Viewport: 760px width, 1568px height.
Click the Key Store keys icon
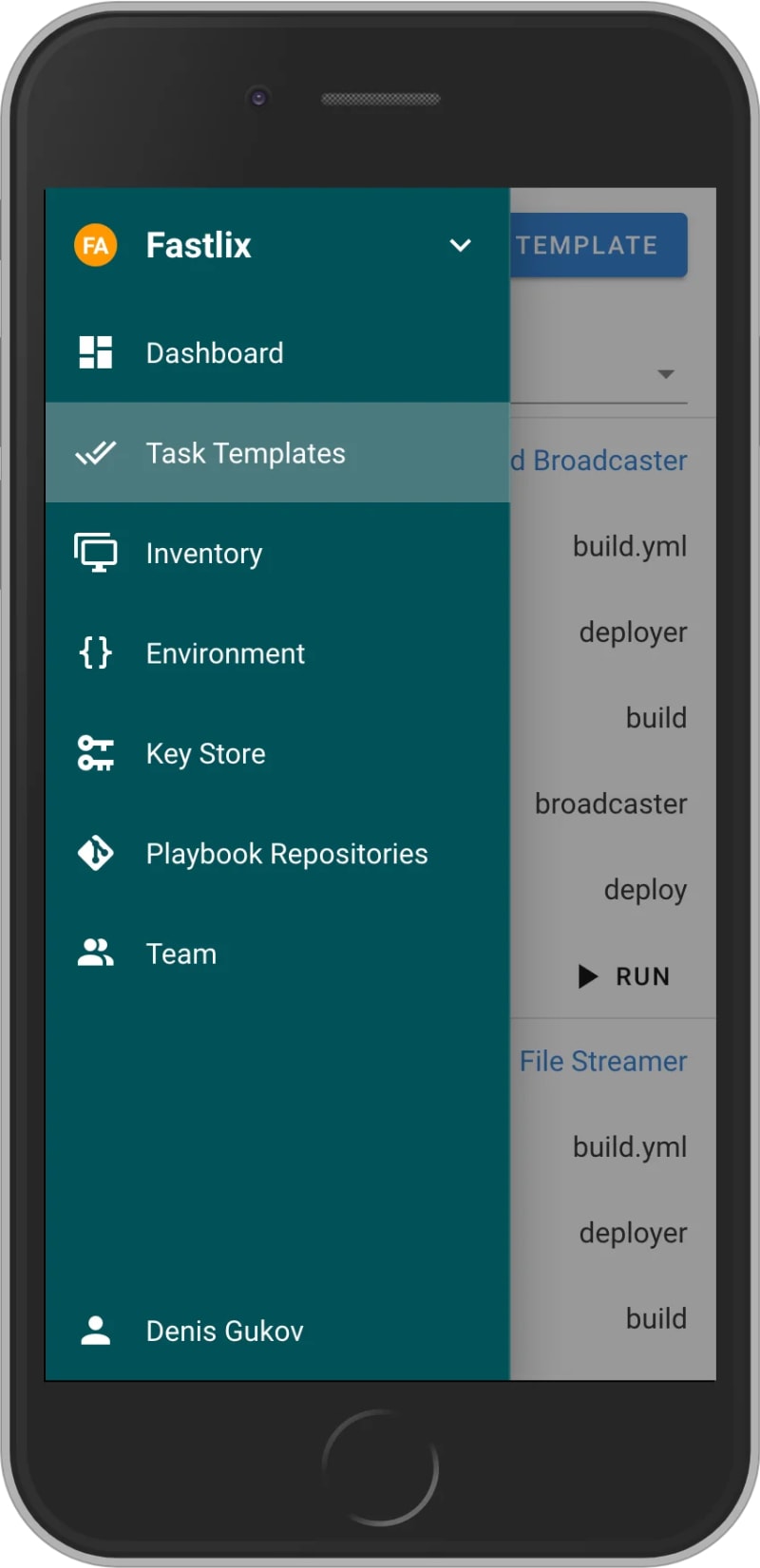pos(95,753)
